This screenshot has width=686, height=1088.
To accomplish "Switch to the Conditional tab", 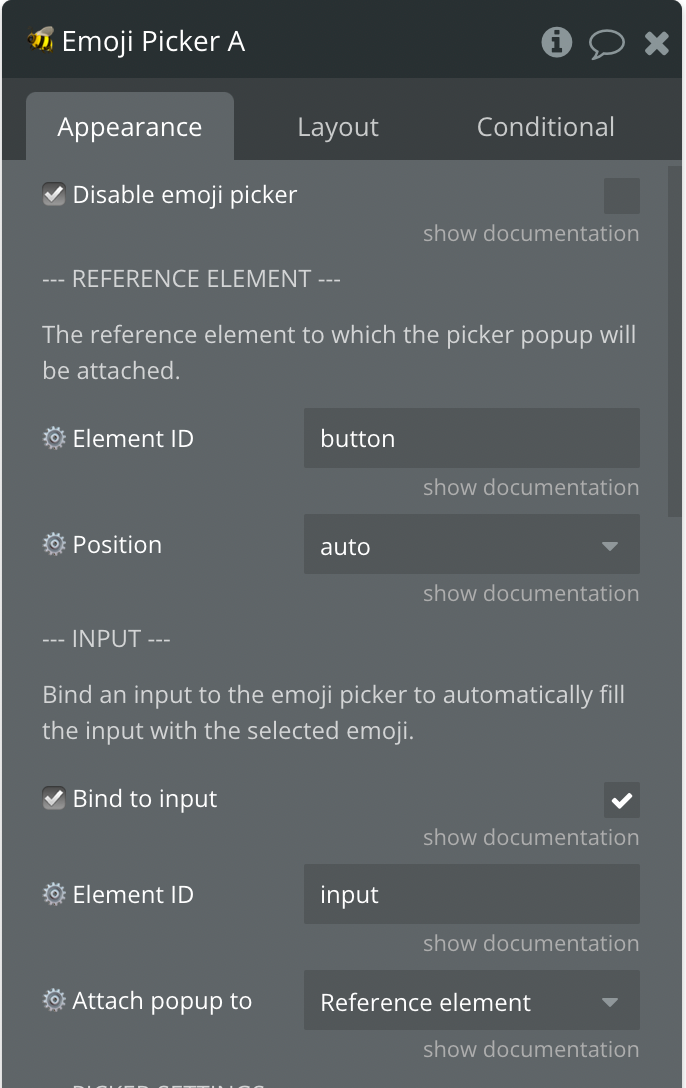I will pos(545,128).
